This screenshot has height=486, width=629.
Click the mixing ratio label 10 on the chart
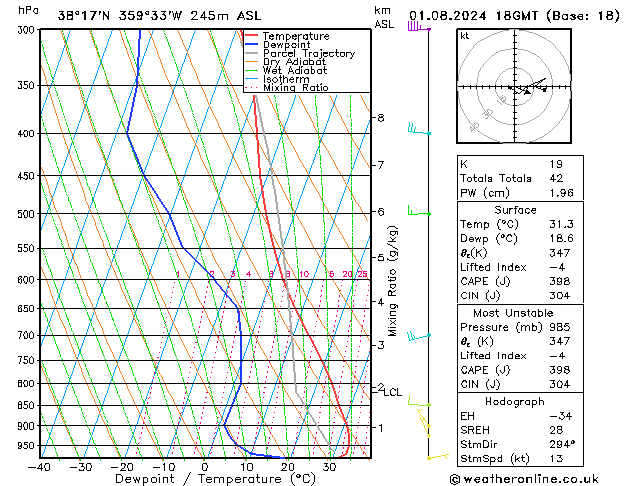[304, 274]
